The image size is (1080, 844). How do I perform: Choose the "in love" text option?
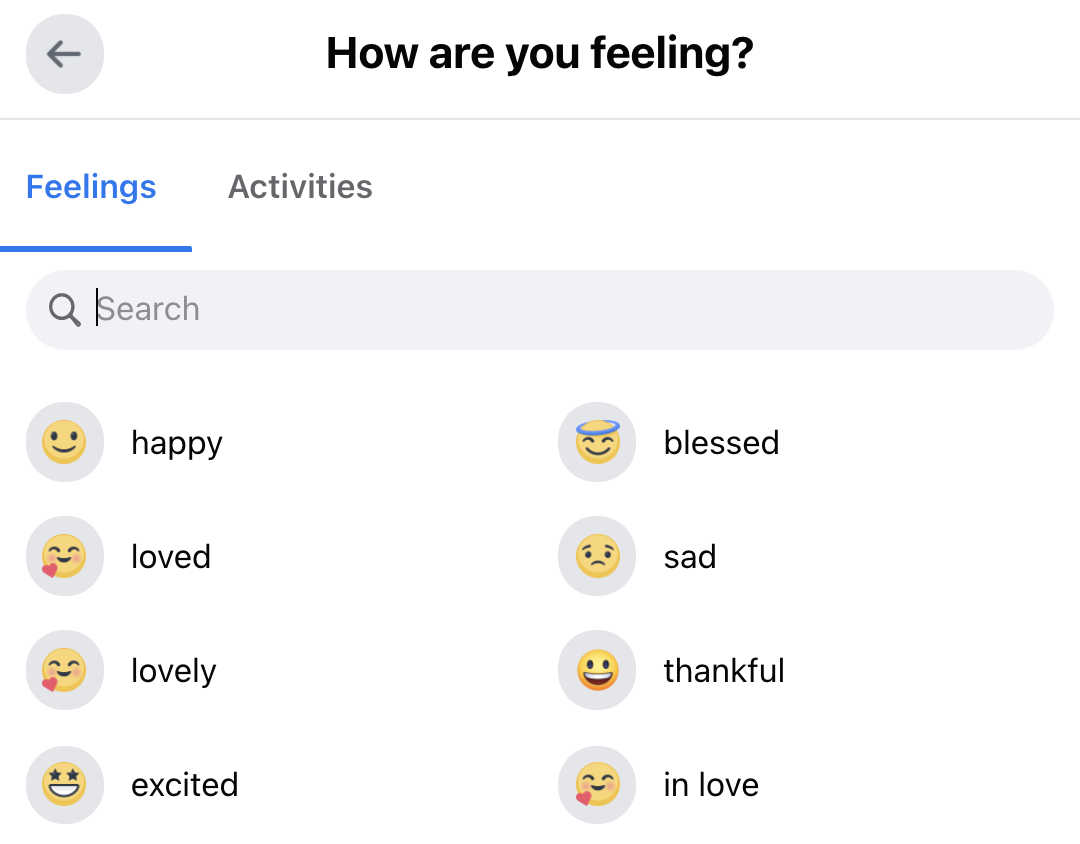(711, 785)
